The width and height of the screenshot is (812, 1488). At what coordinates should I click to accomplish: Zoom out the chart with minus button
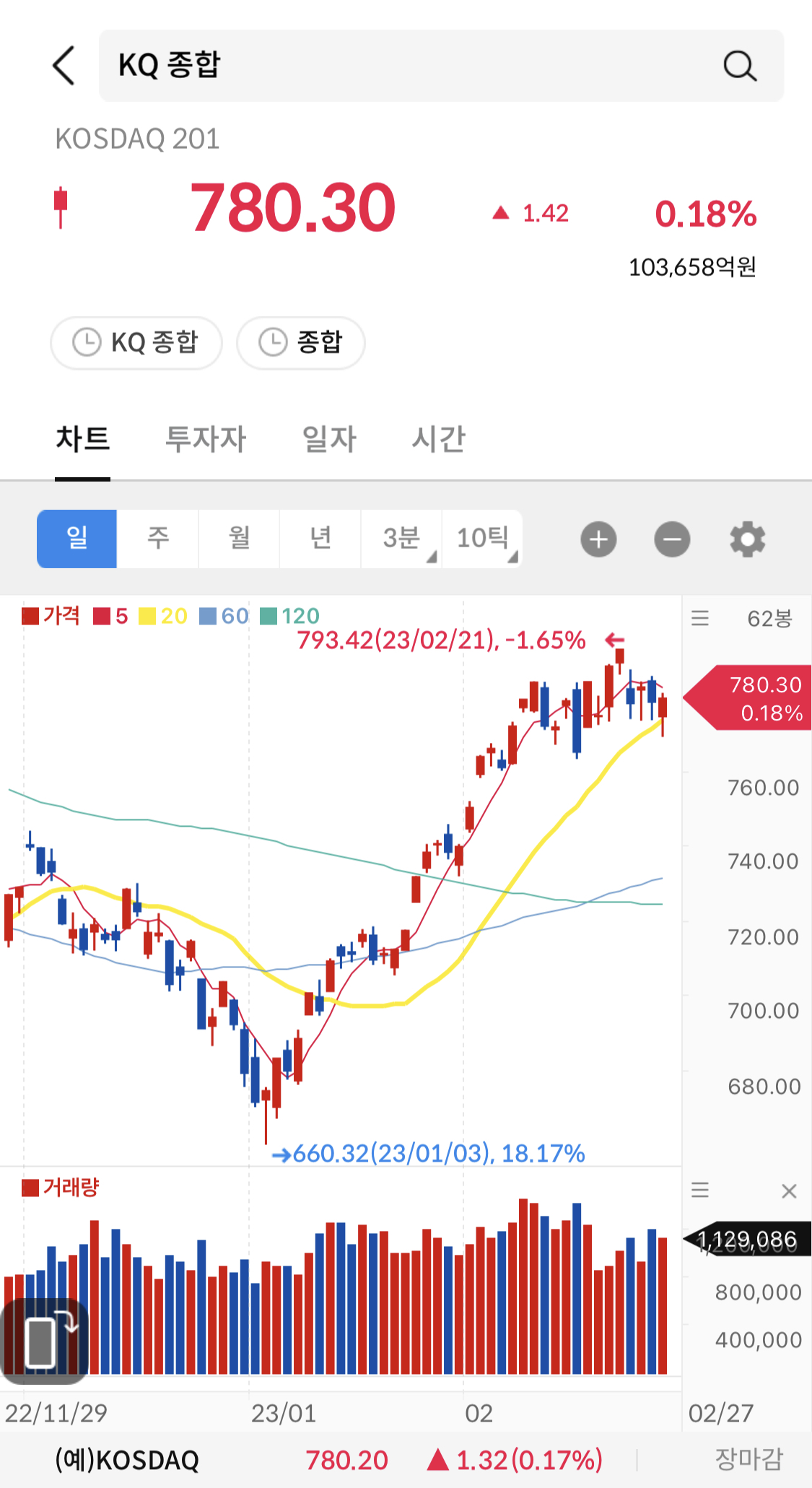(x=672, y=539)
